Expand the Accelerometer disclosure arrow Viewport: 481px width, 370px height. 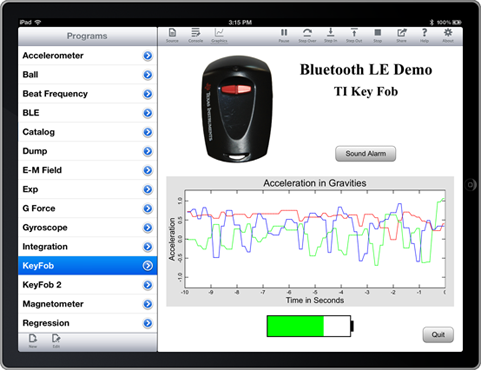pyautogui.click(x=148, y=56)
